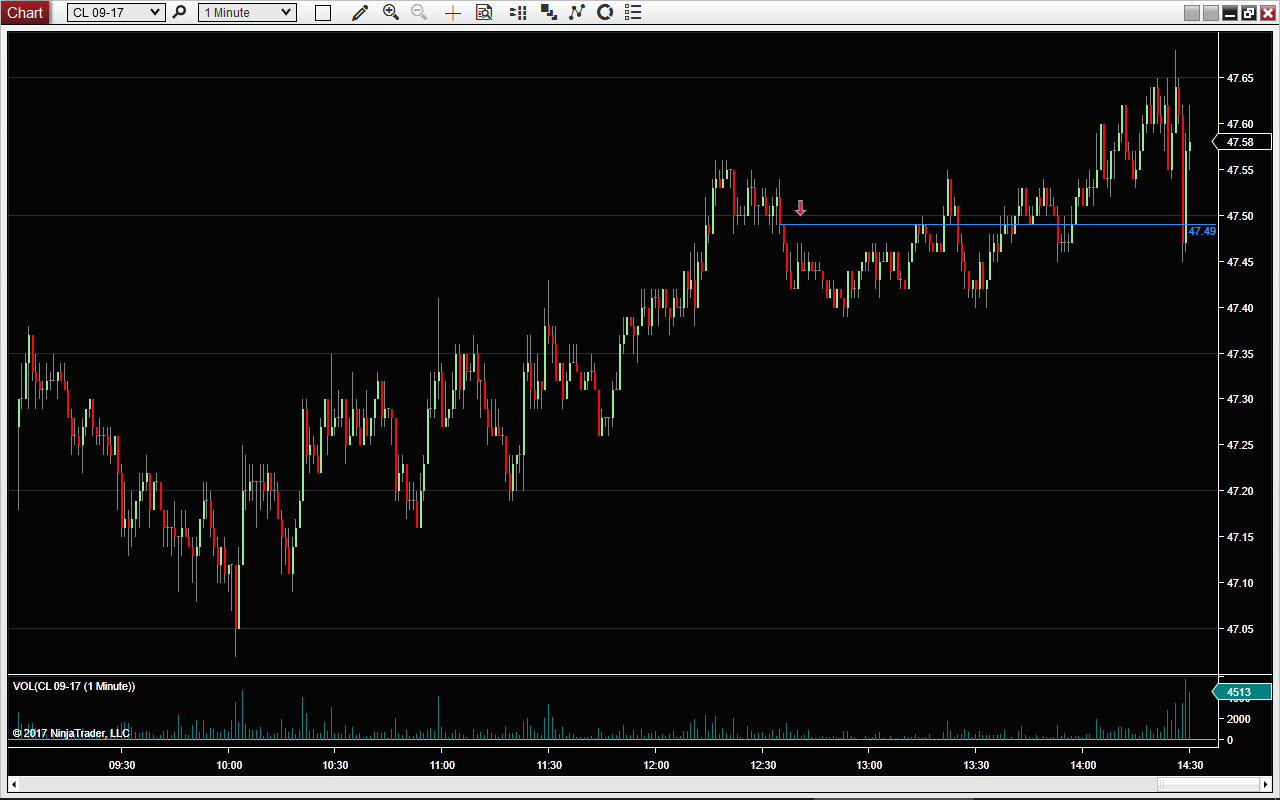This screenshot has width=1280, height=800.
Task: Open the CL 09-17 instrument dropdown
Action: pos(116,12)
